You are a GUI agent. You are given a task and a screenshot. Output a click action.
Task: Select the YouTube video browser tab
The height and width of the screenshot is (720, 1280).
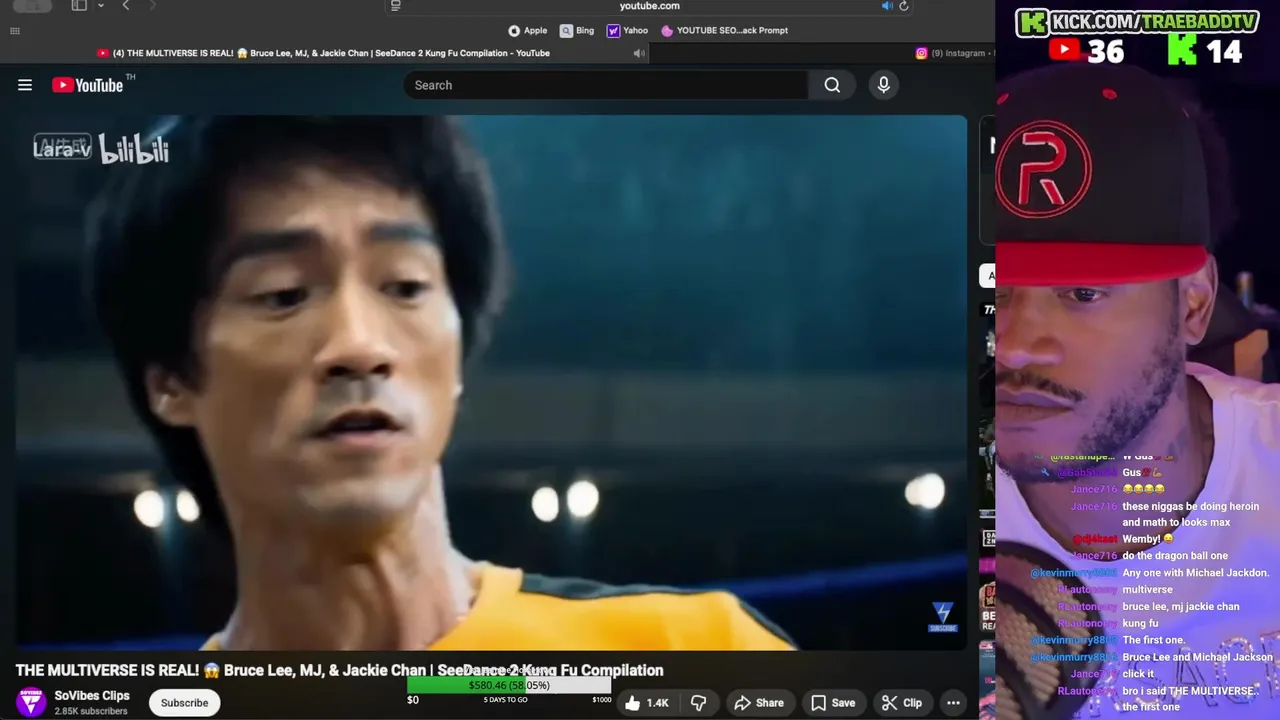click(325, 53)
